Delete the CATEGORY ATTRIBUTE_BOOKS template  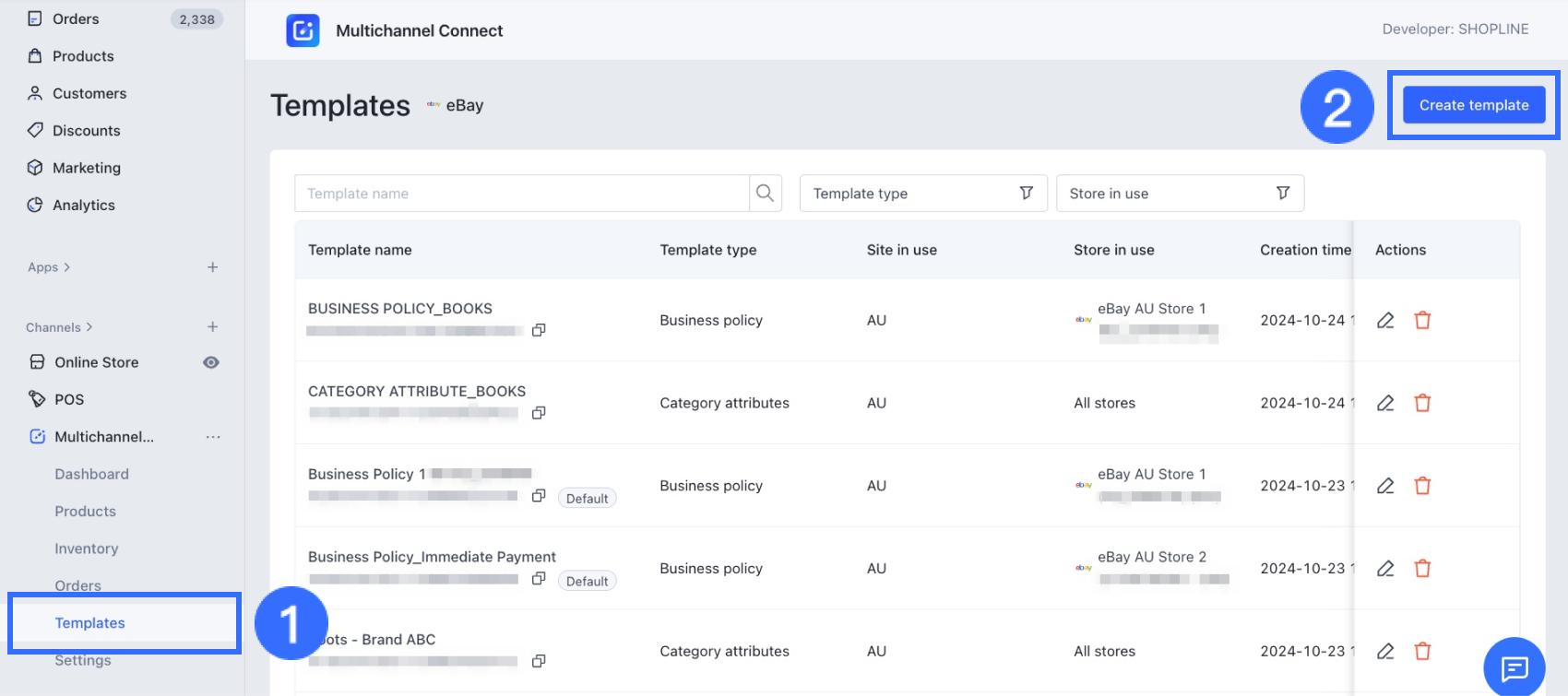[x=1422, y=403]
